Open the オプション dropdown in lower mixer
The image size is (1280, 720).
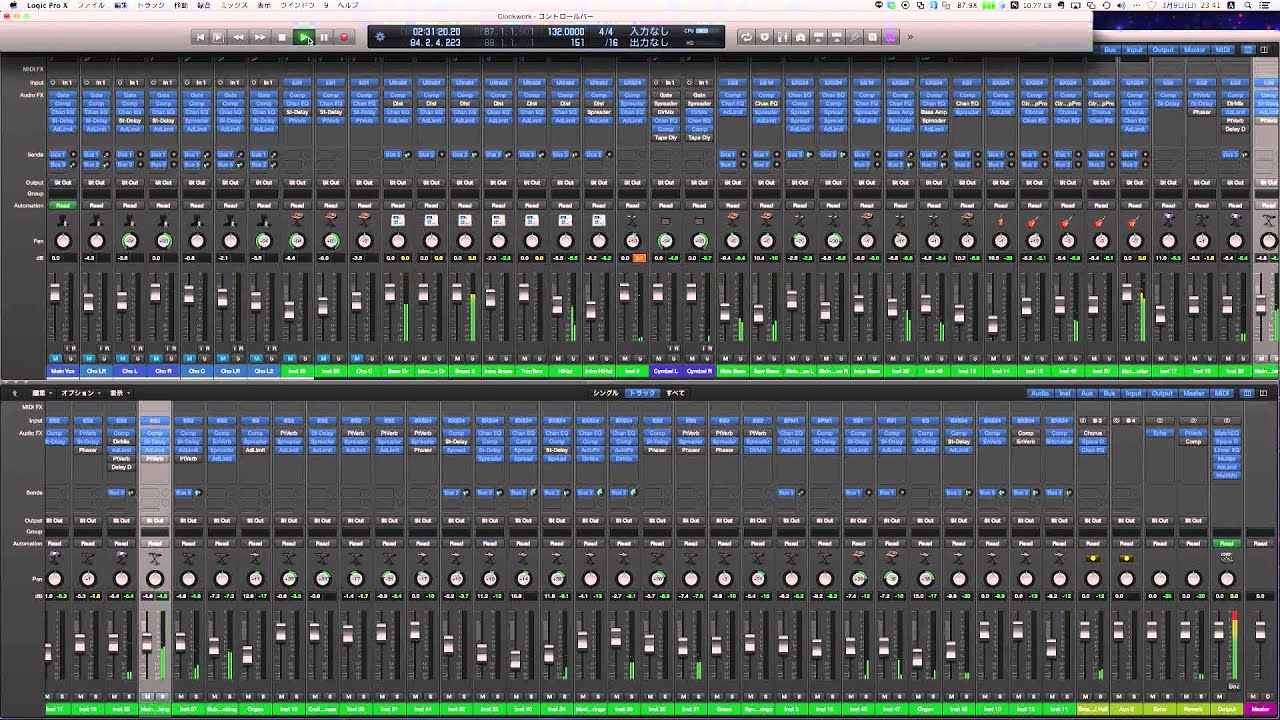click(79, 393)
